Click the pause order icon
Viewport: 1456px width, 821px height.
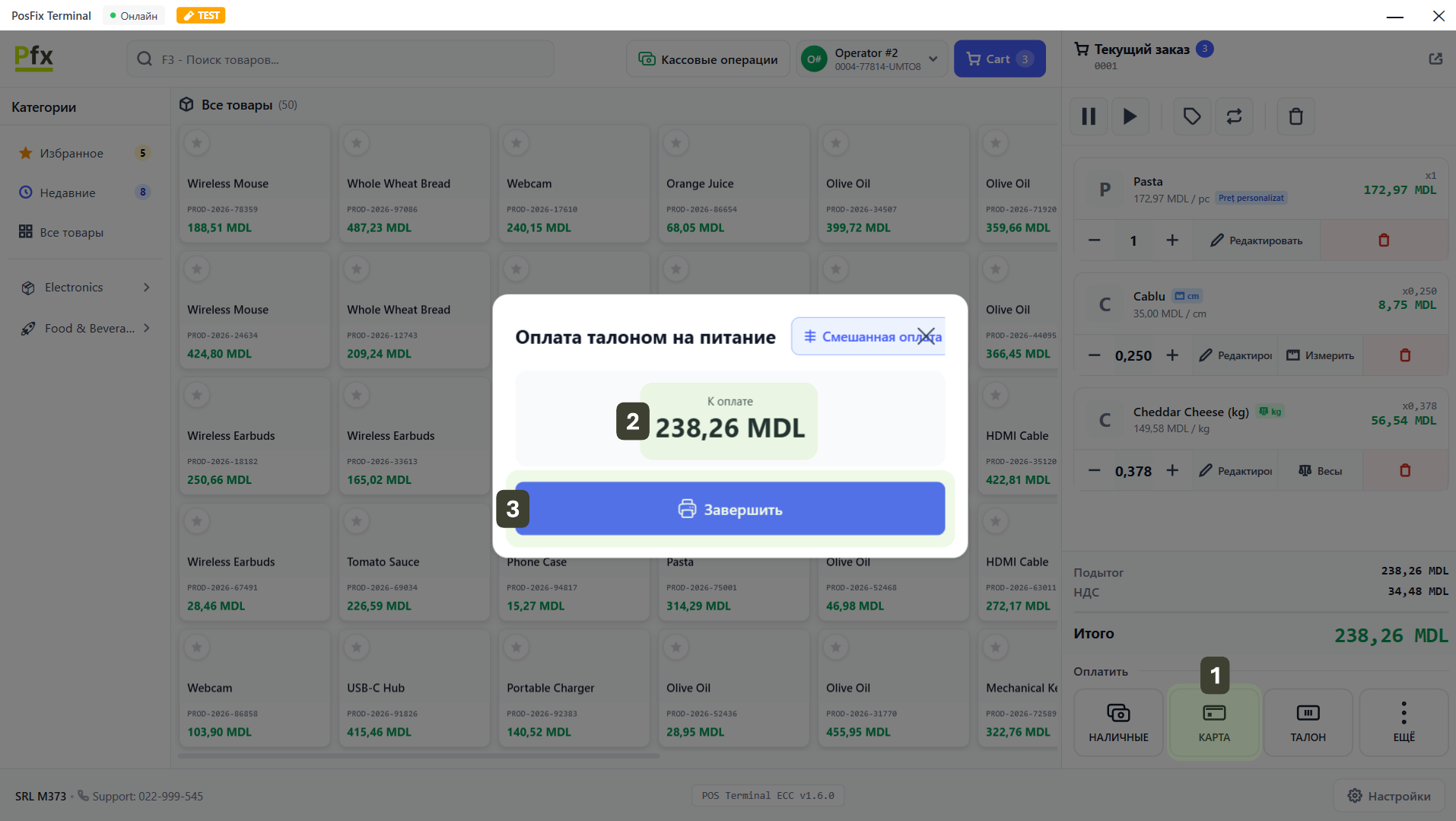point(1089,116)
